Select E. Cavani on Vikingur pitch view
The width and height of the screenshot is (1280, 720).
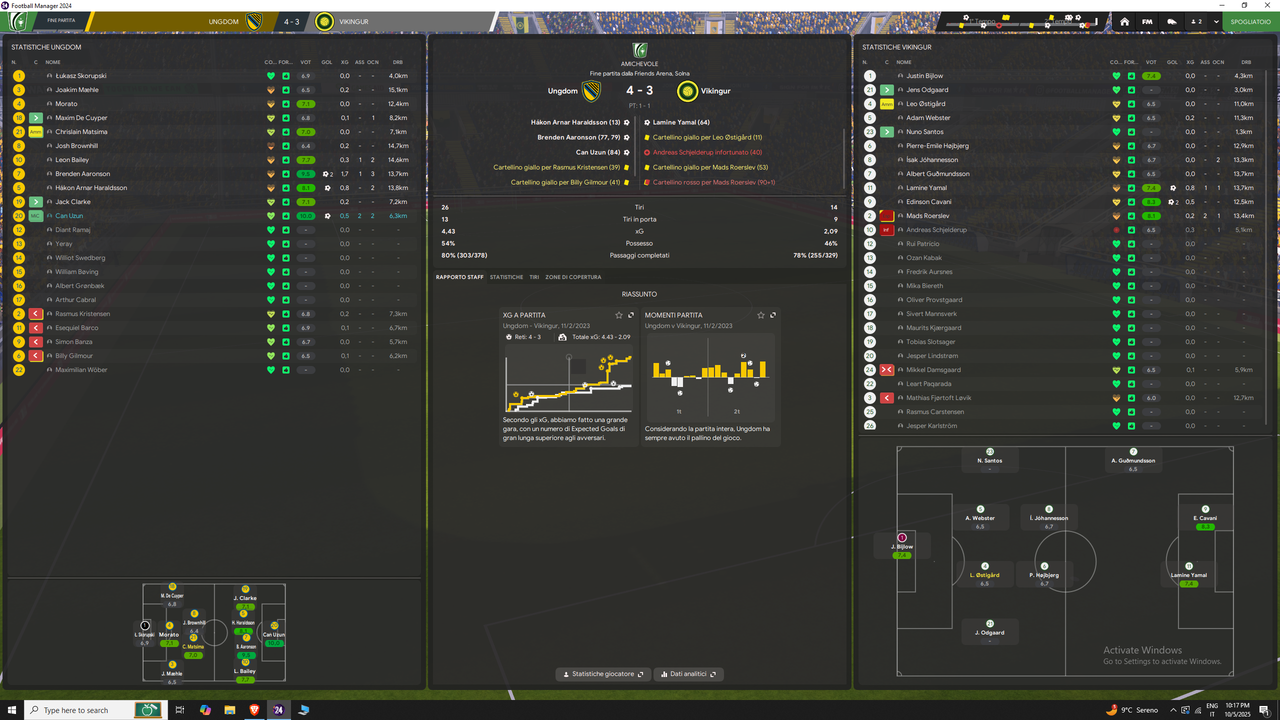point(1205,518)
